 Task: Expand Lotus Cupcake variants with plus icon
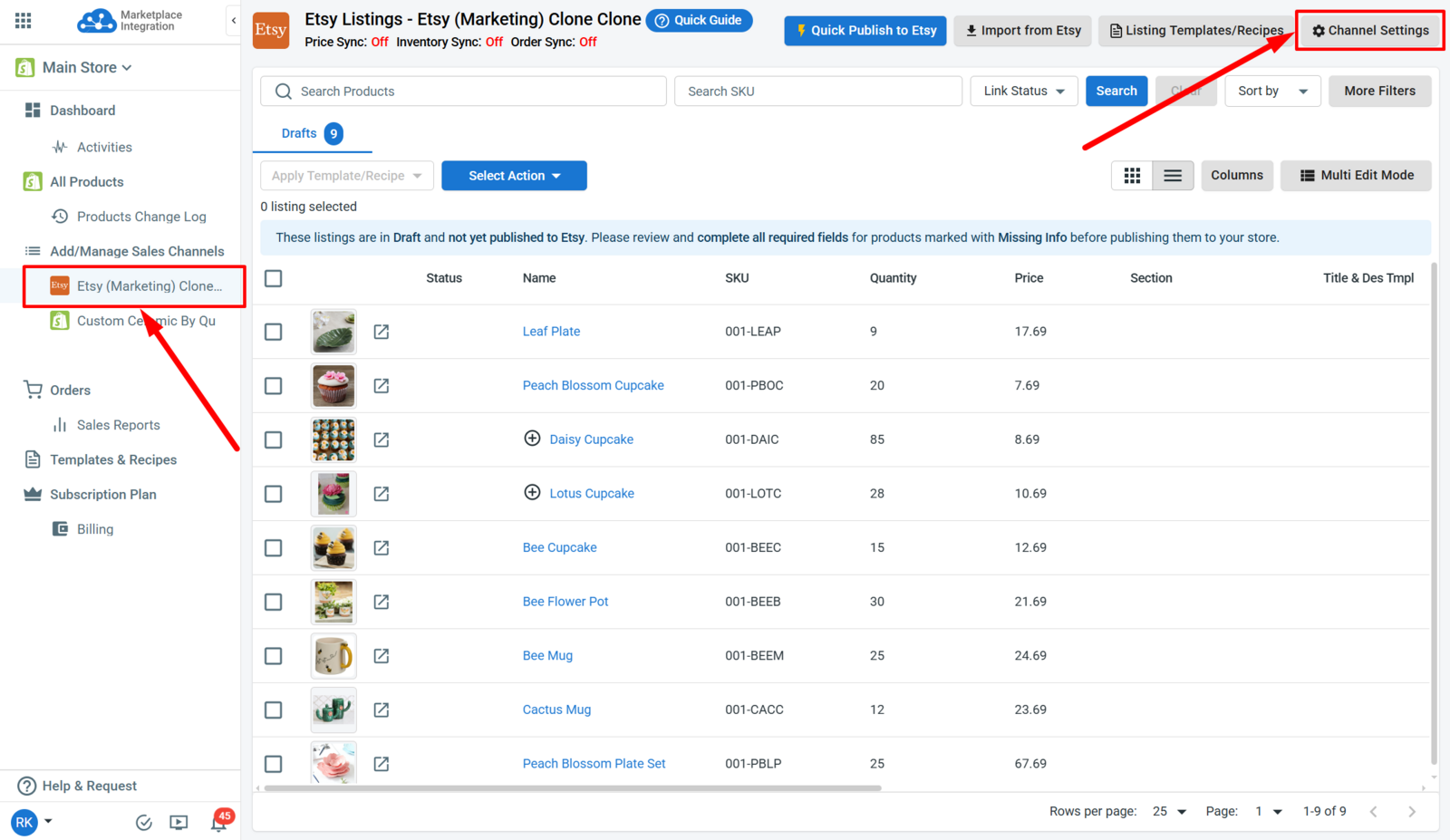[x=533, y=492]
